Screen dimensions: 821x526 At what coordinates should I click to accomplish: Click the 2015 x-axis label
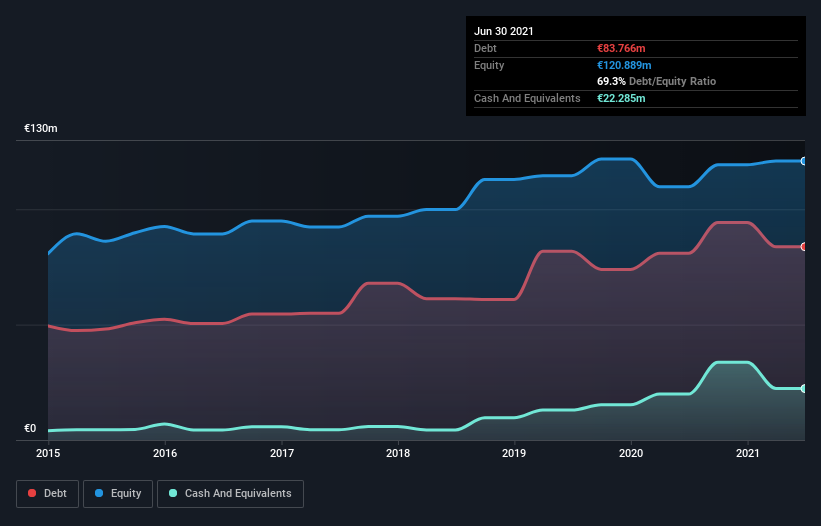pos(48,453)
